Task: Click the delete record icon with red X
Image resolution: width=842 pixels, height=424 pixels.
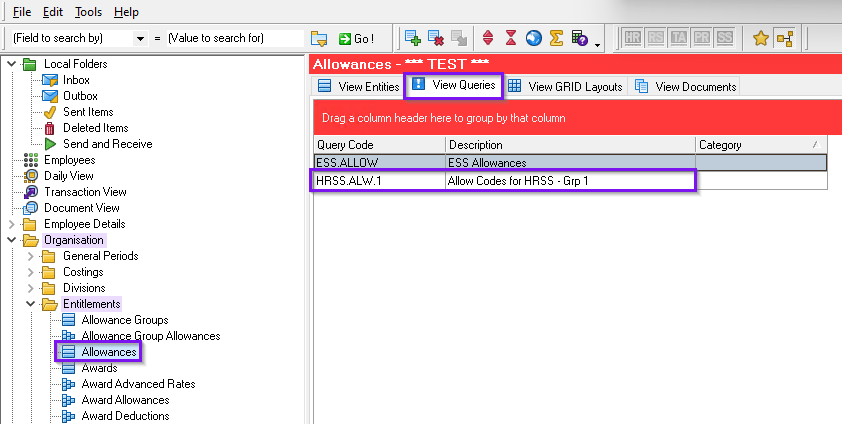Action: [436, 38]
